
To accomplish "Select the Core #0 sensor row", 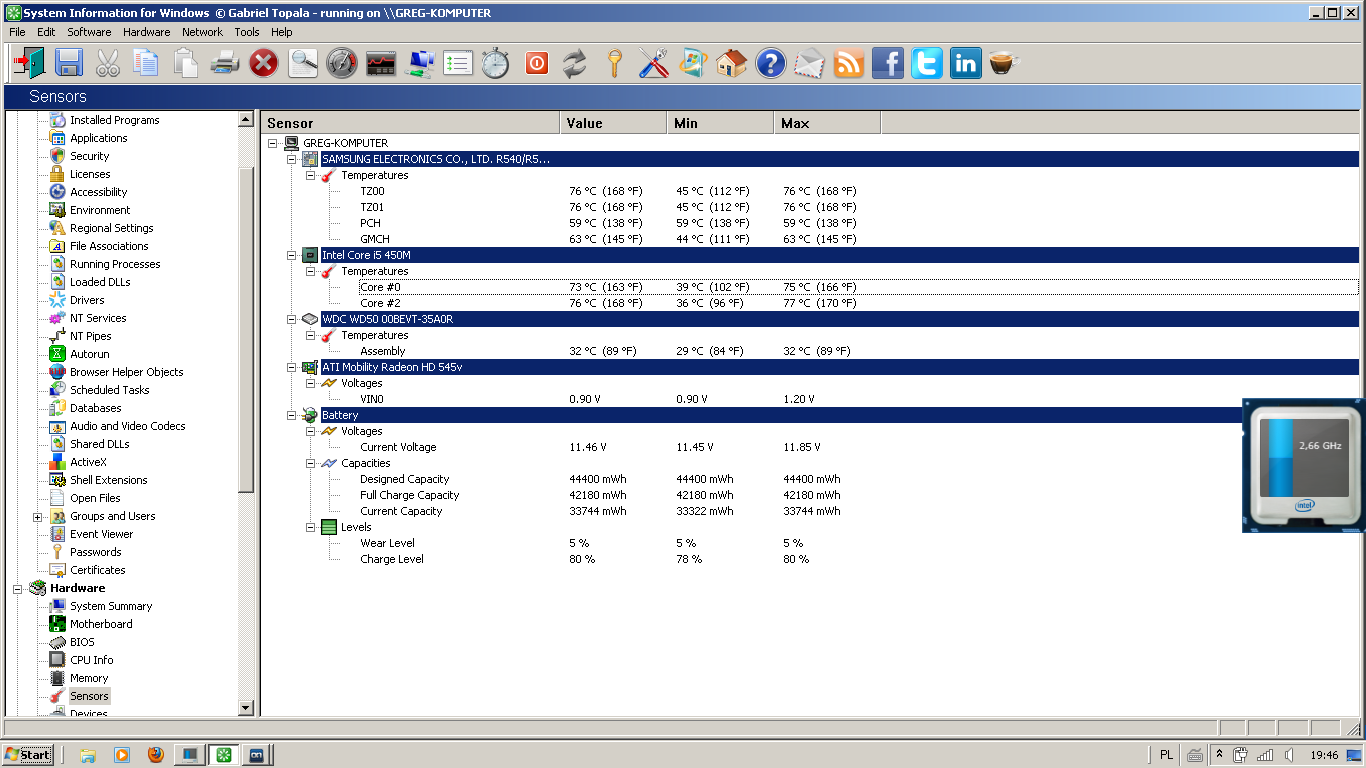I will click(x=858, y=287).
